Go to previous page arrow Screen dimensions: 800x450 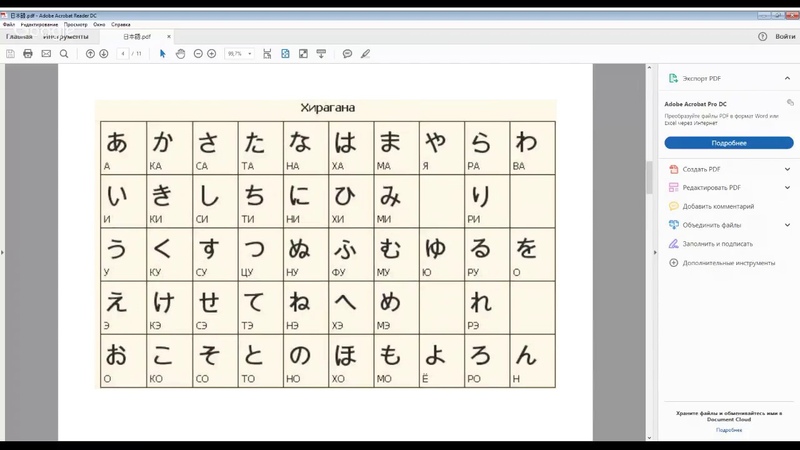click(90, 54)
